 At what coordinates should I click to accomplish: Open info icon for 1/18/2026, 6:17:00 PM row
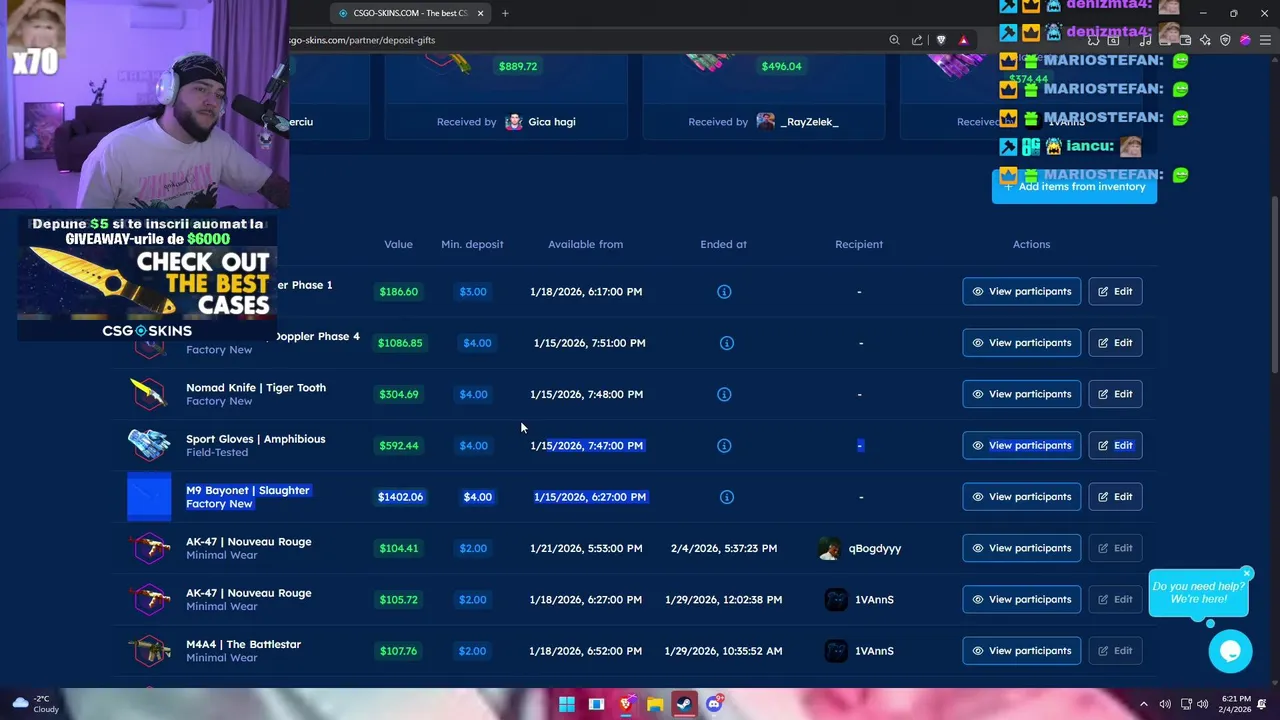(x=724, y=292)
